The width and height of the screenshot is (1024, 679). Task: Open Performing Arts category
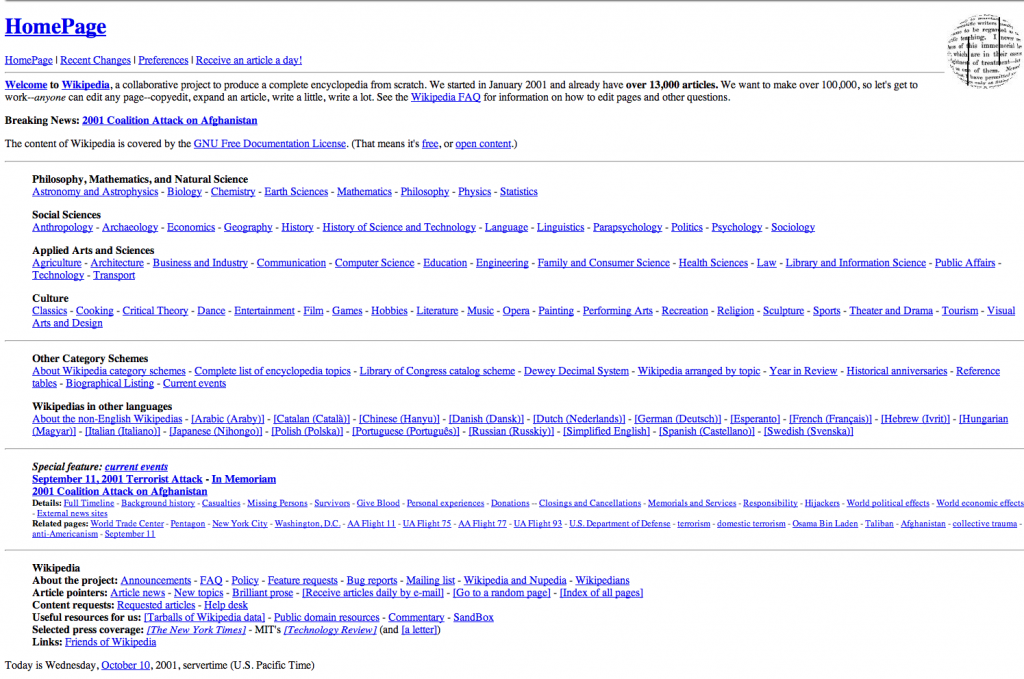coord(618,311)
